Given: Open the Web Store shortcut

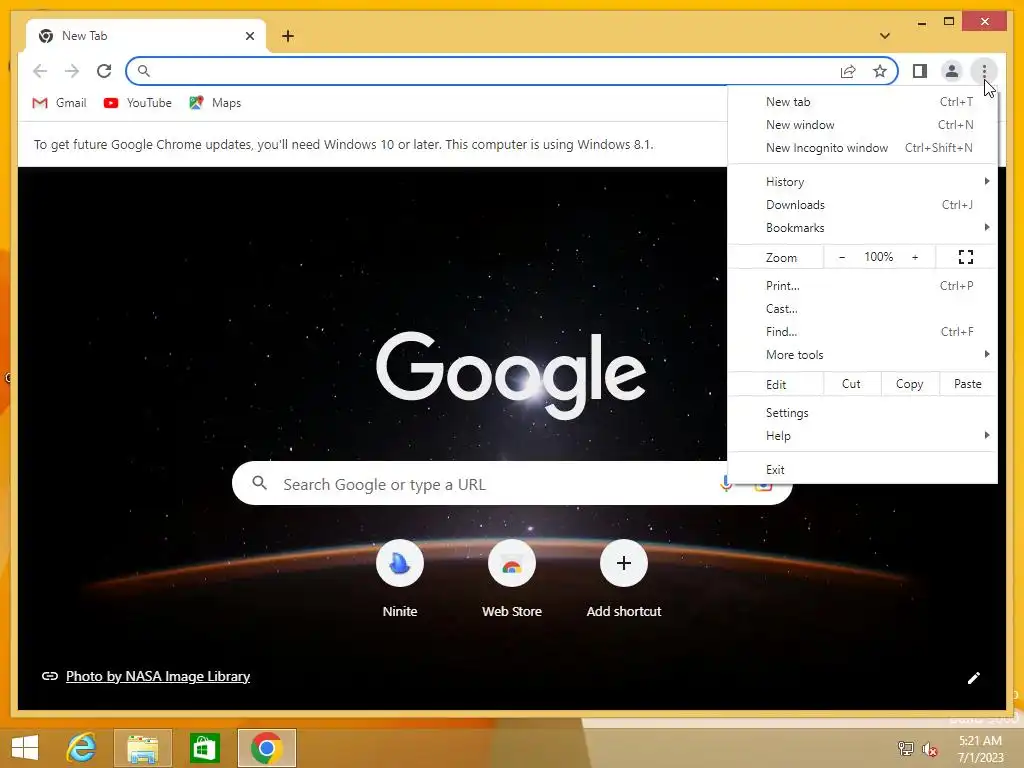Looking at the screenshot, I should [x=512, y=579].
